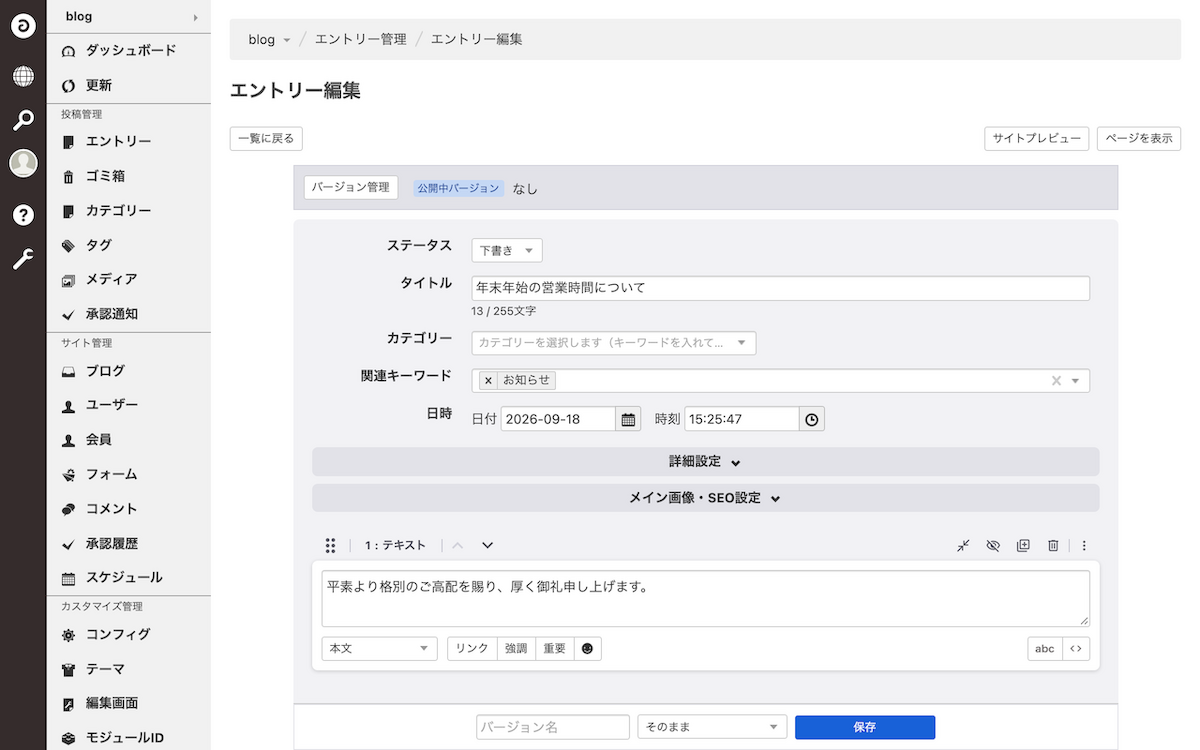Focus the タイトル input field
The width and height of the screenshot is (1200, 750).
click(781, 288)
